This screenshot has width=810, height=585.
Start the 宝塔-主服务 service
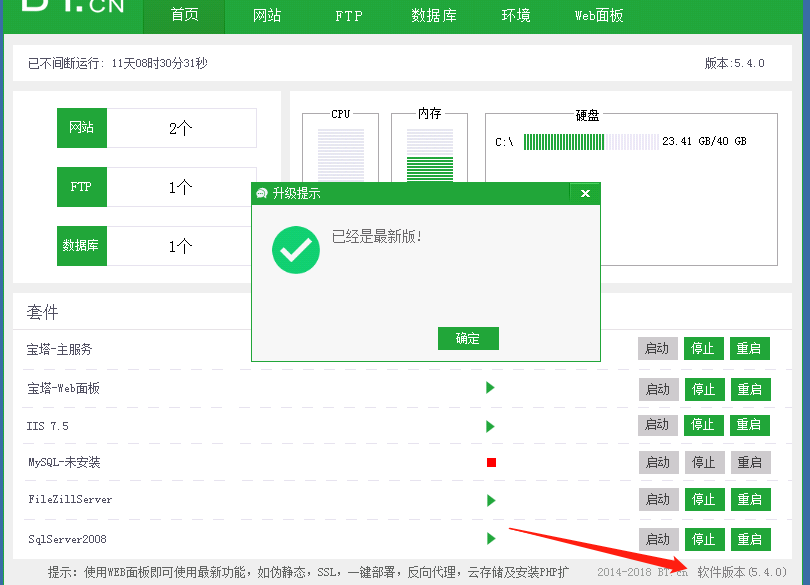(x=658, y=348)
